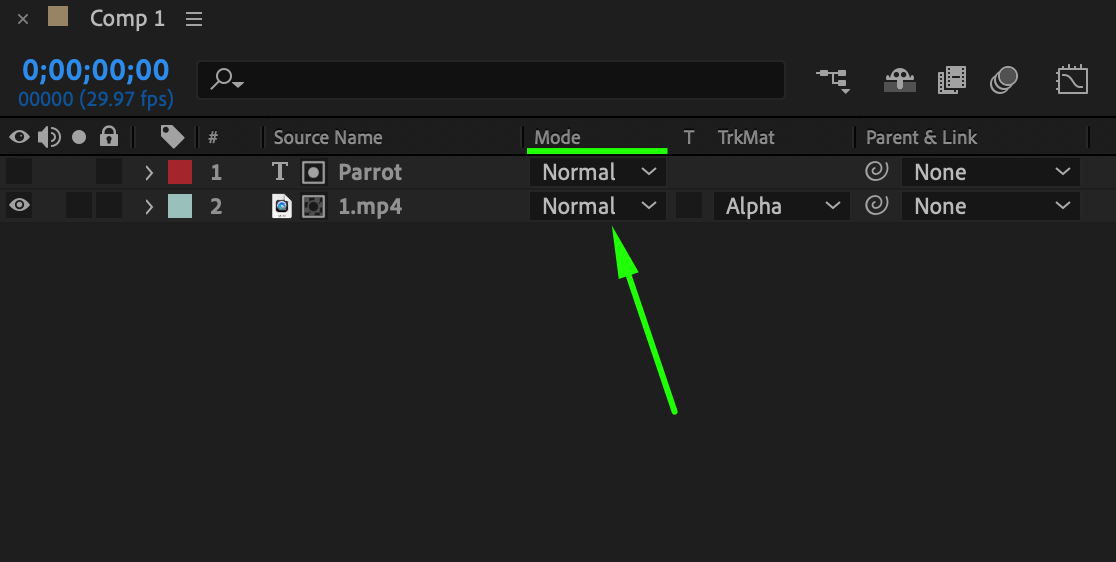Select the Comp 1 timeline tab
The height and width of the screenshot is (562, 1116).
(126, 18)
